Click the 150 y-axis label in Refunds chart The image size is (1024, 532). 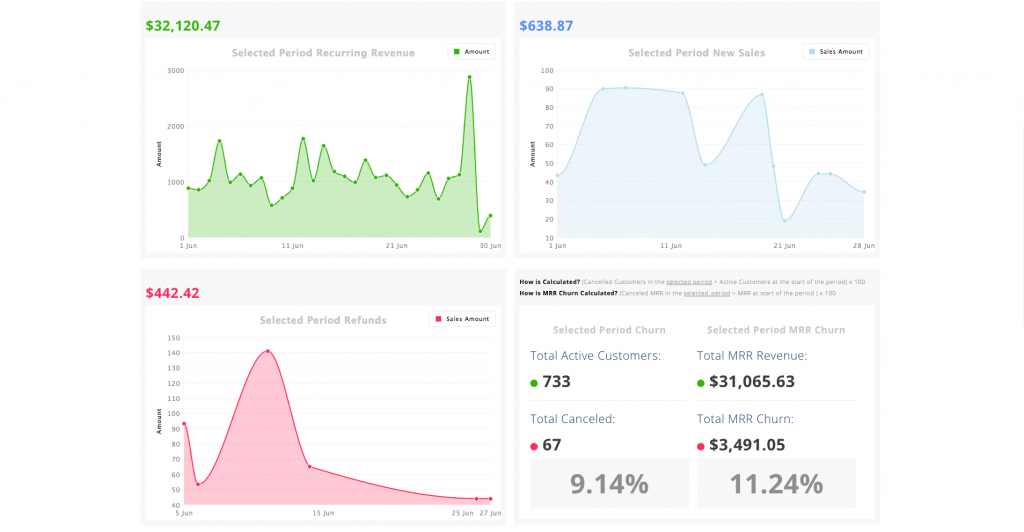(174, 338)
